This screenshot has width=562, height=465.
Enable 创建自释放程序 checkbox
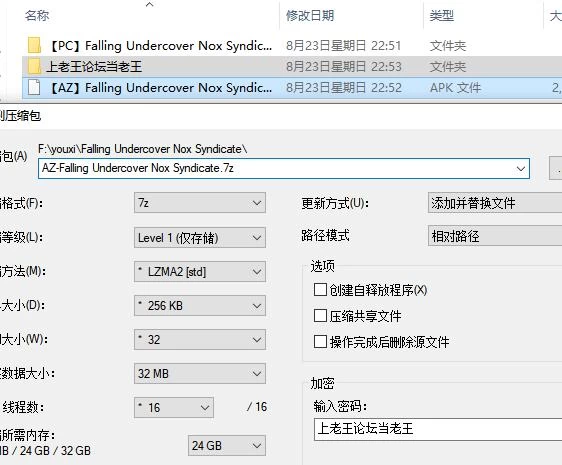(320, 290)
